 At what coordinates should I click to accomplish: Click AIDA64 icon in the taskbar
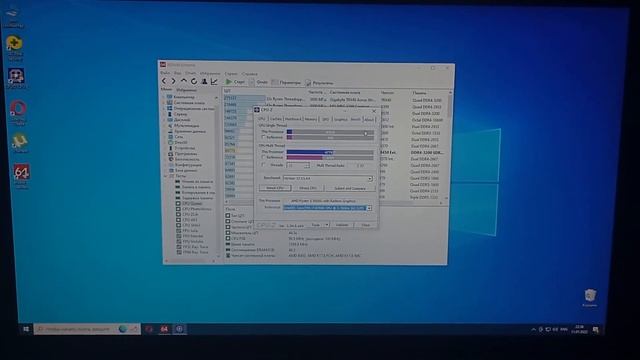164,329
